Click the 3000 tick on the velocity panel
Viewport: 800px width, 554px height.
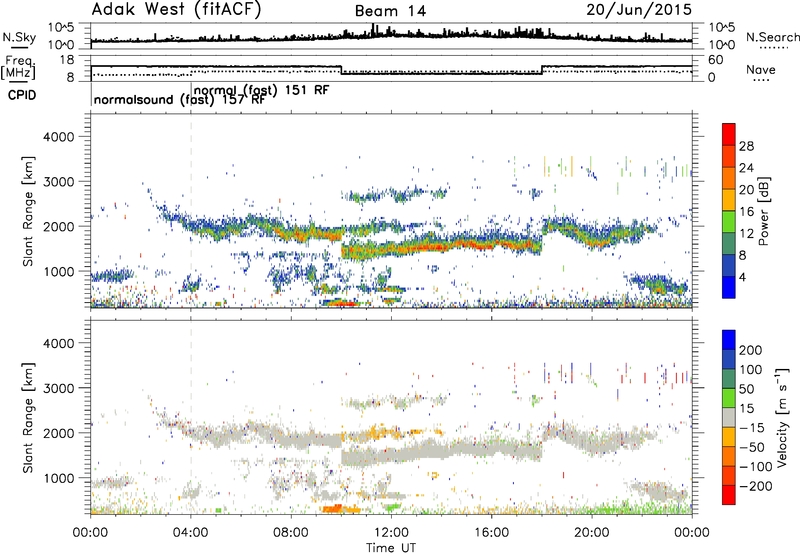pyautogui.click(x=58, y=388)
